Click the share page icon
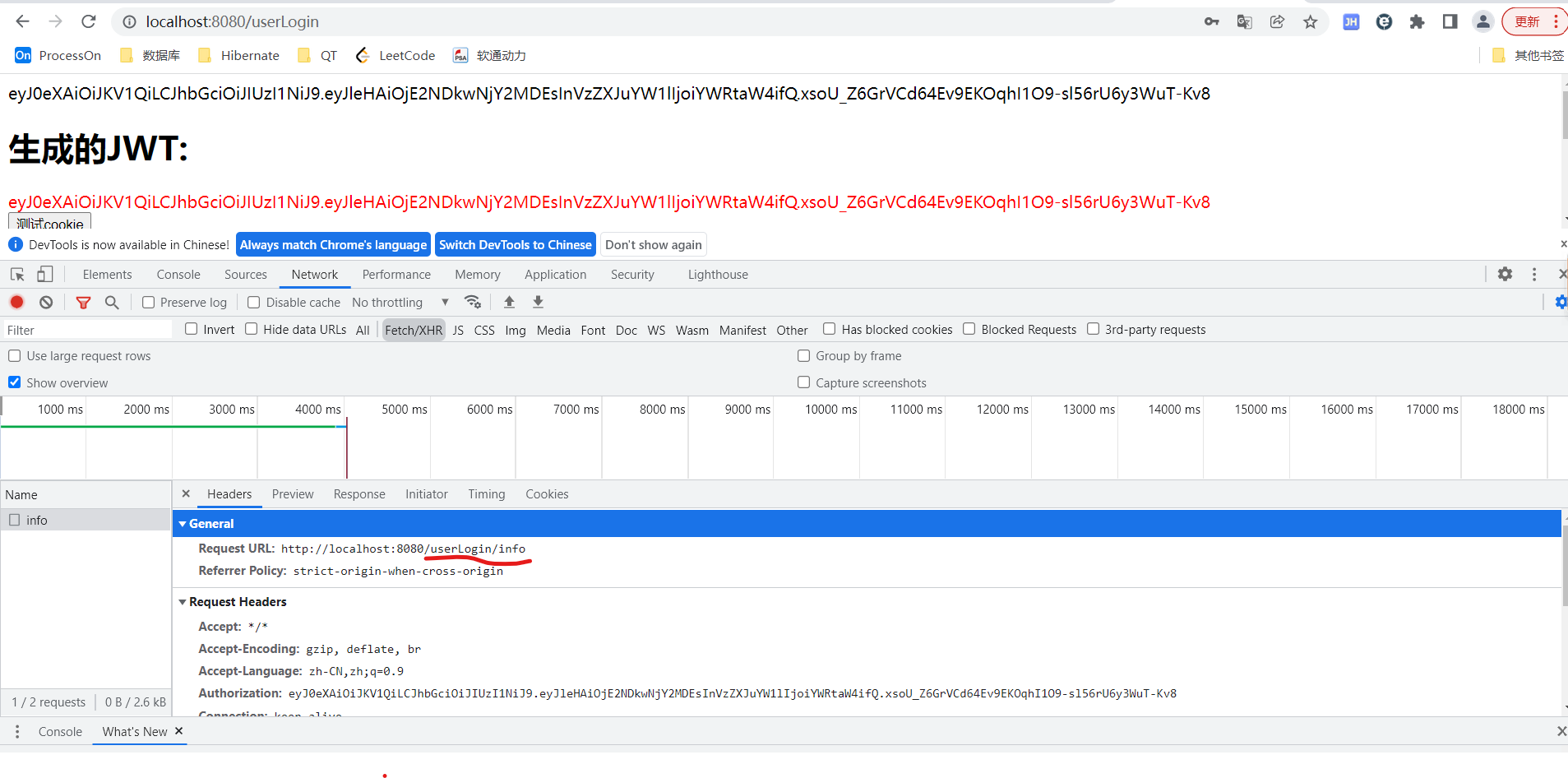The image size is (1568, 778). 1277,22
